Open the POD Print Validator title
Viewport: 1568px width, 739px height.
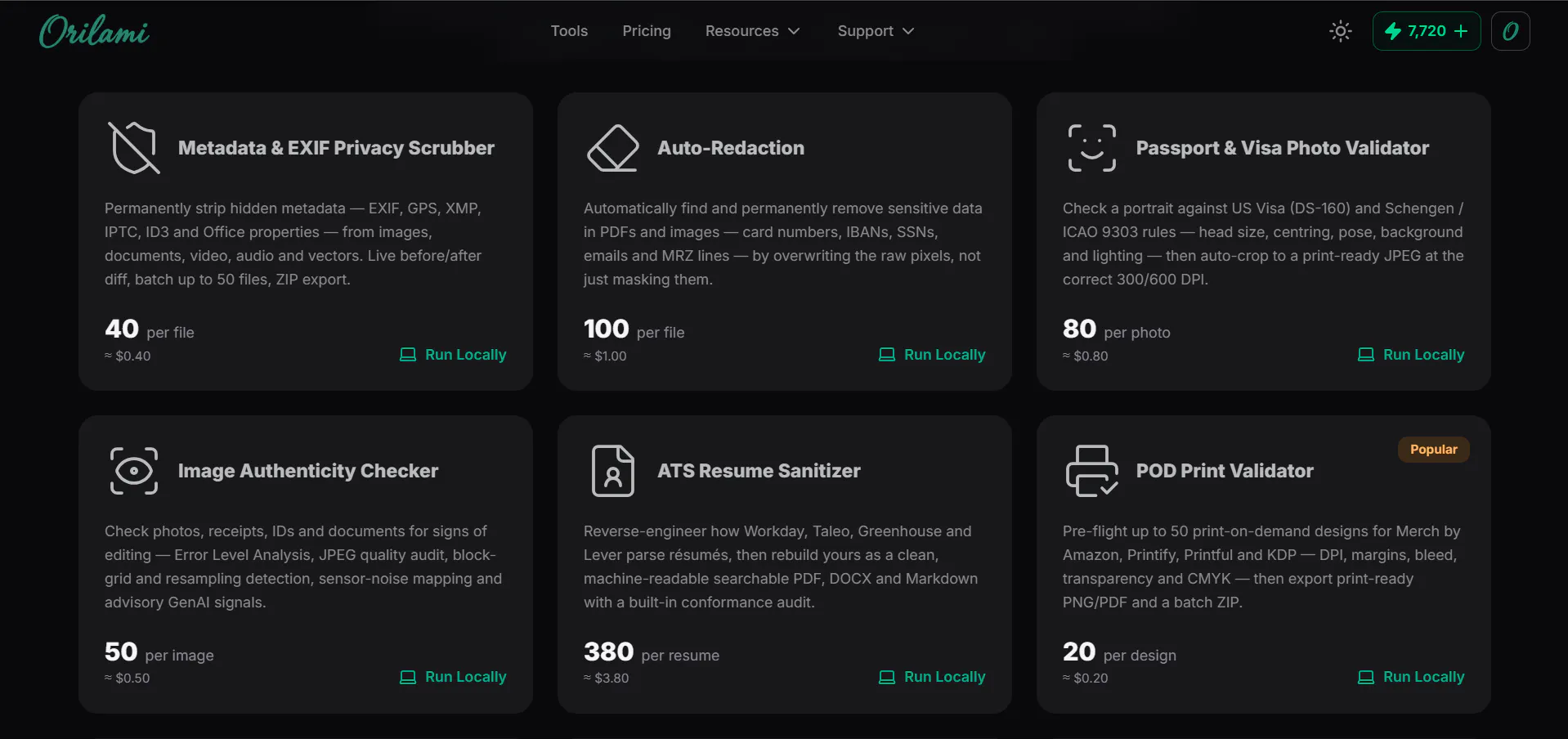pyautogui.click(x=1225, y=471)
